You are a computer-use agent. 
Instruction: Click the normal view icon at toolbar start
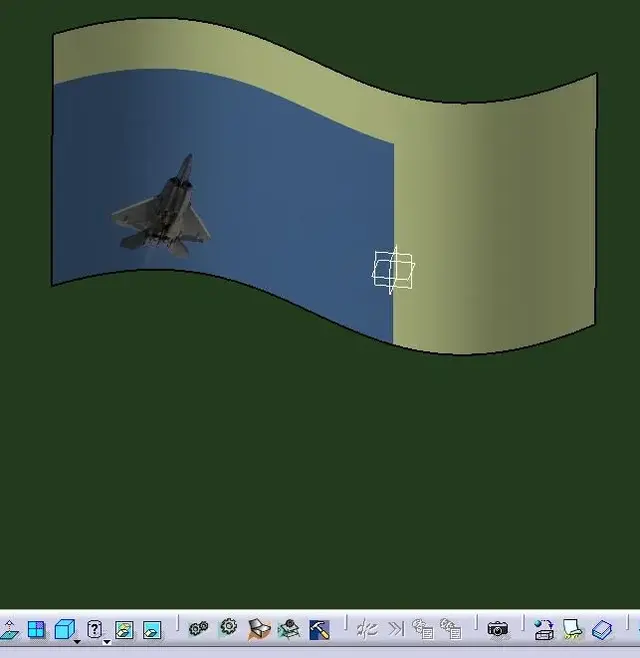8,630
